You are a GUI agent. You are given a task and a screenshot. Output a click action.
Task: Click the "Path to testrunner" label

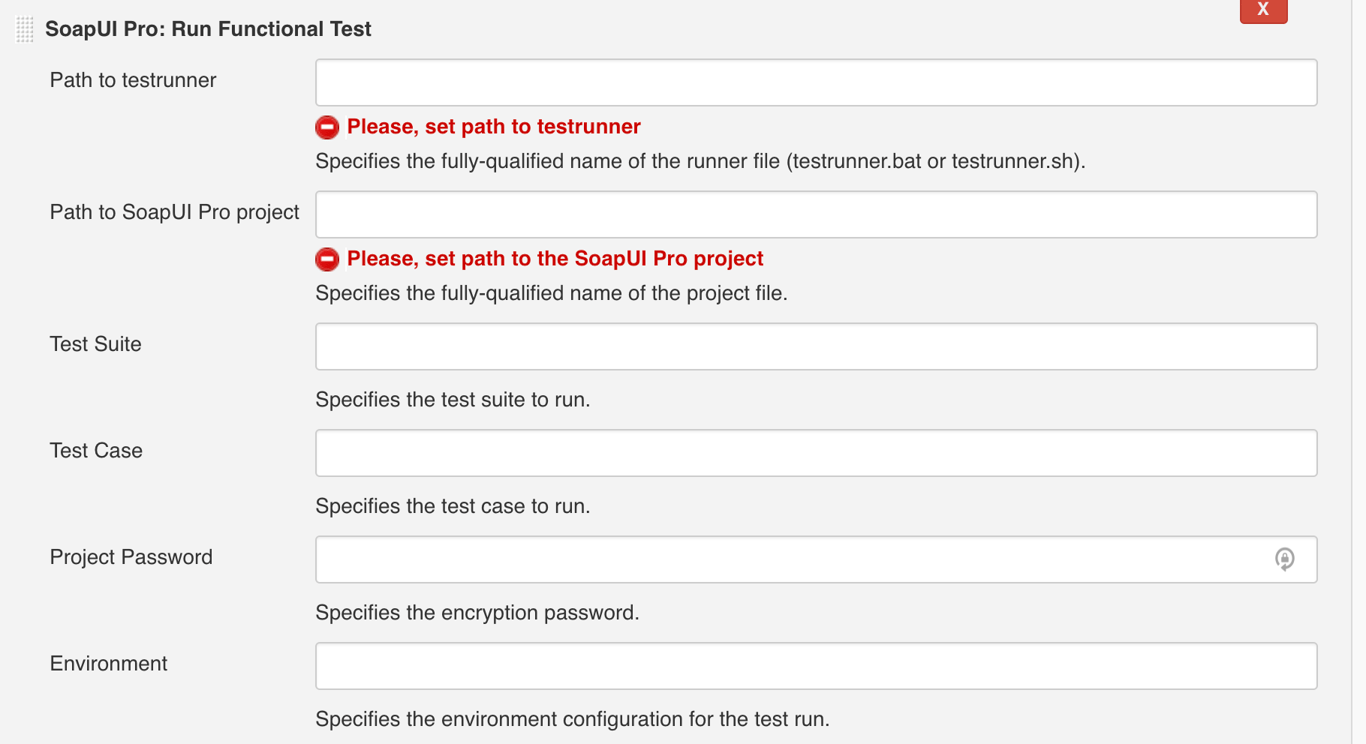click(x=133, y=80)
